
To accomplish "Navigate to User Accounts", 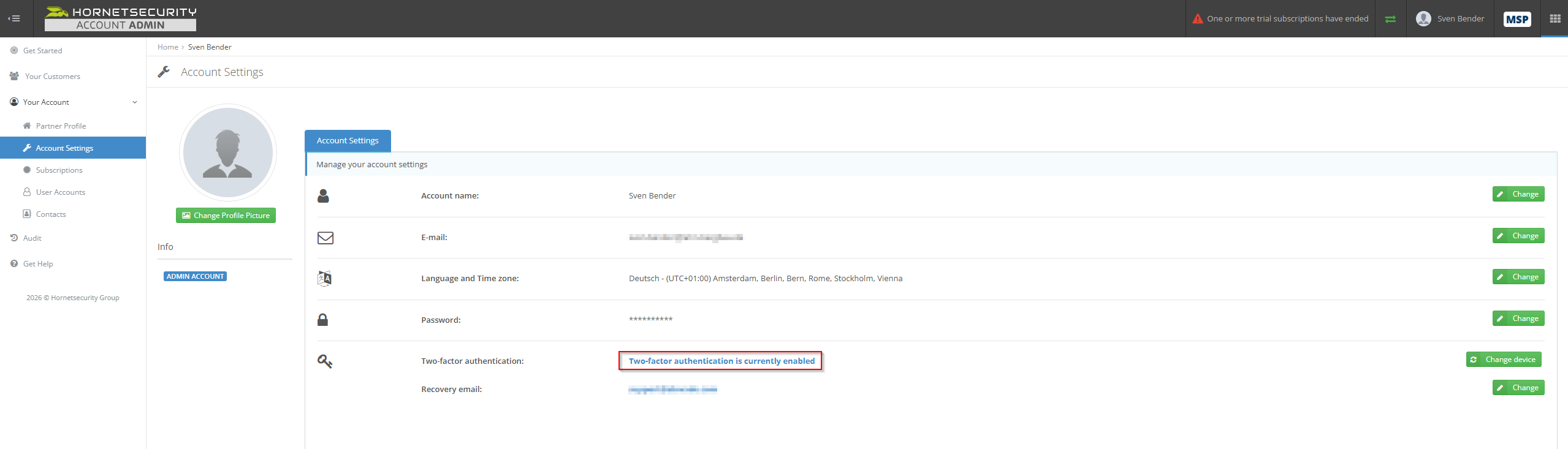I will [60, 192].
